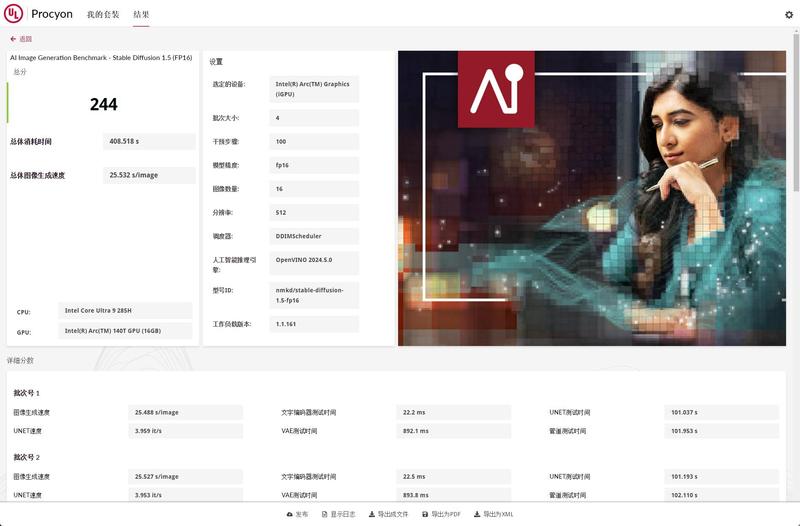800x526 pixels.
Task: Select the 结果 tab
Action: click(x=141, y=14)
